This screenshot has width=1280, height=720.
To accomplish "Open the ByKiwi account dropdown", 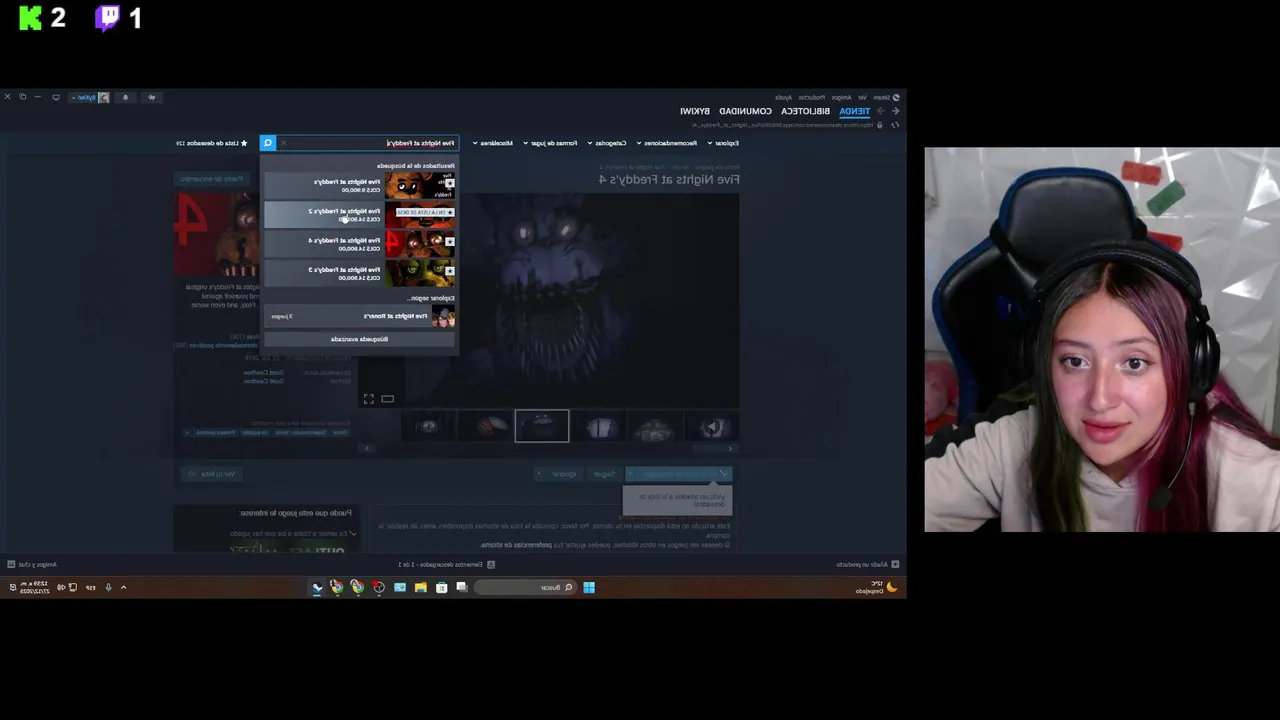I will click(89, 97).
